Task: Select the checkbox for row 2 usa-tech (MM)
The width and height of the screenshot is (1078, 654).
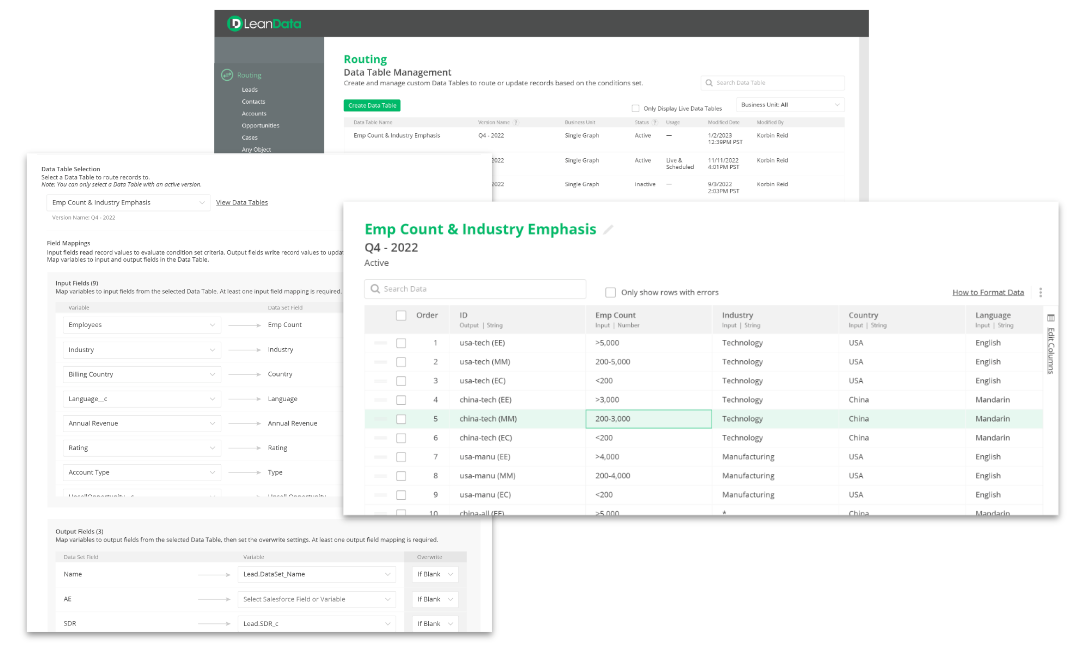Action: pyautogui.click(x=401, y=362)
